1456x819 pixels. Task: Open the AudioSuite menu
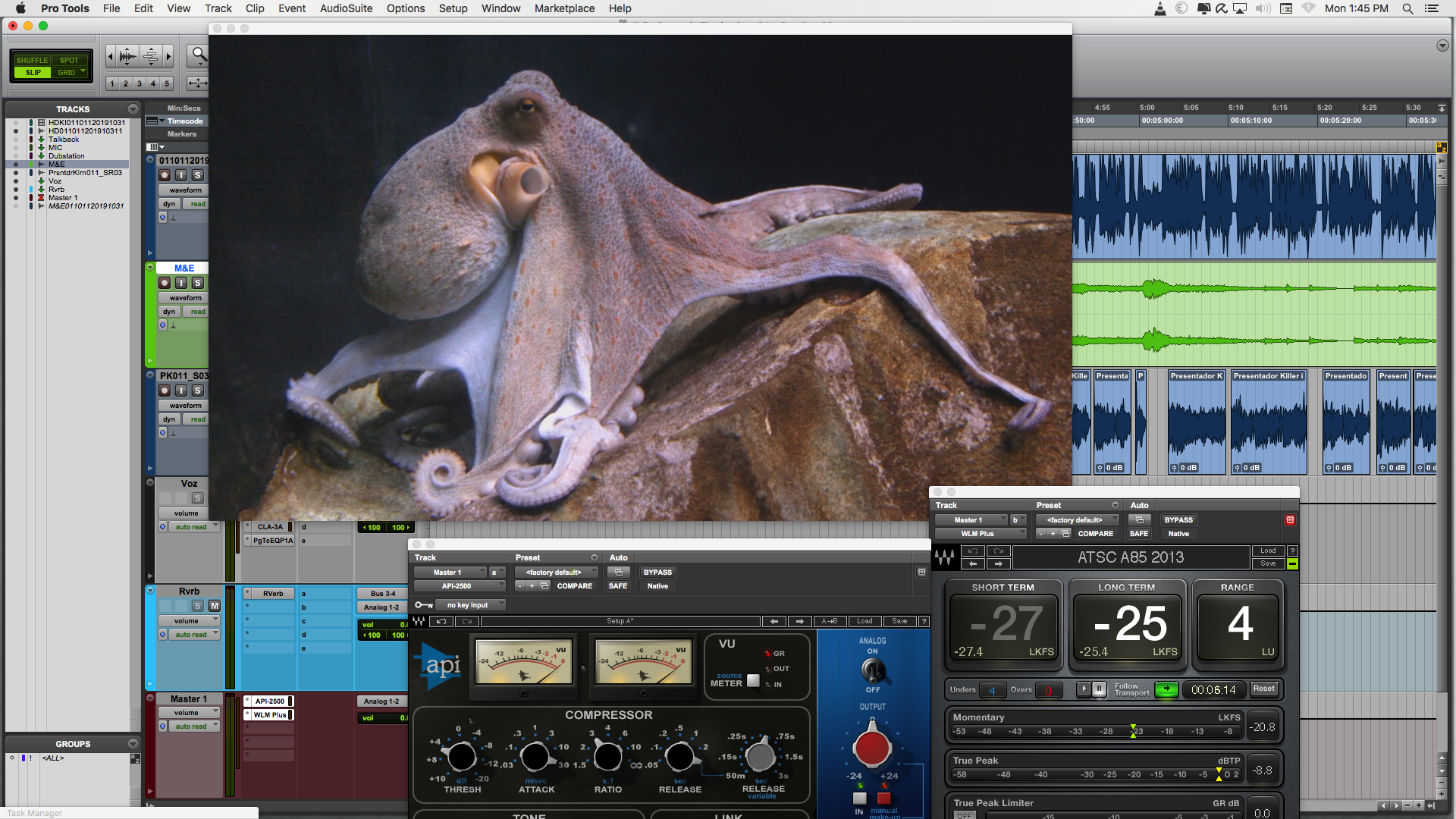tap(346, 8)
